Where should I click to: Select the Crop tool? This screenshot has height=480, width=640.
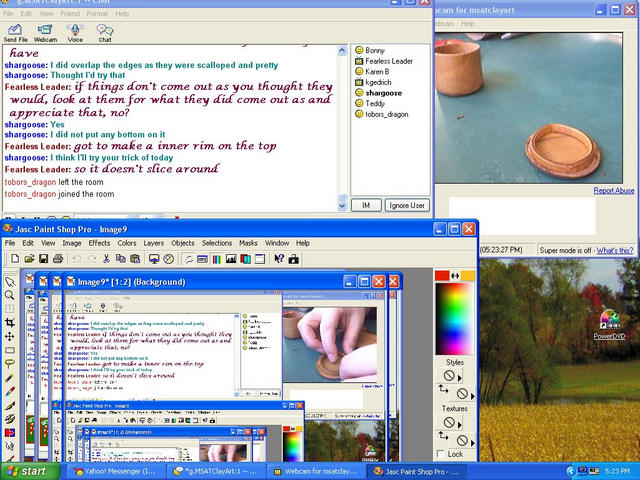[x=10, y=323]
